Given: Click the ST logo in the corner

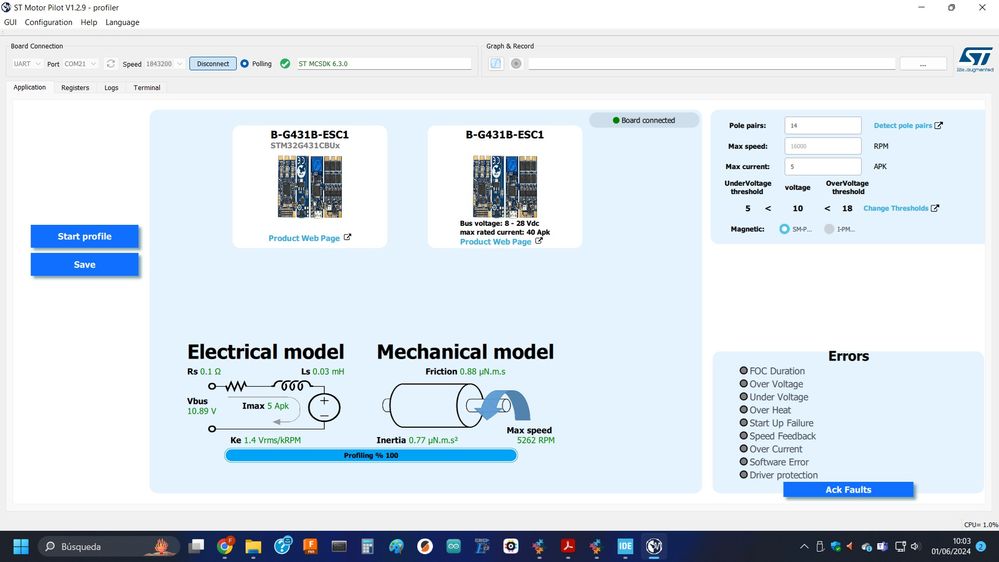Looking at the screenshot, I should [x=975, y=59].
